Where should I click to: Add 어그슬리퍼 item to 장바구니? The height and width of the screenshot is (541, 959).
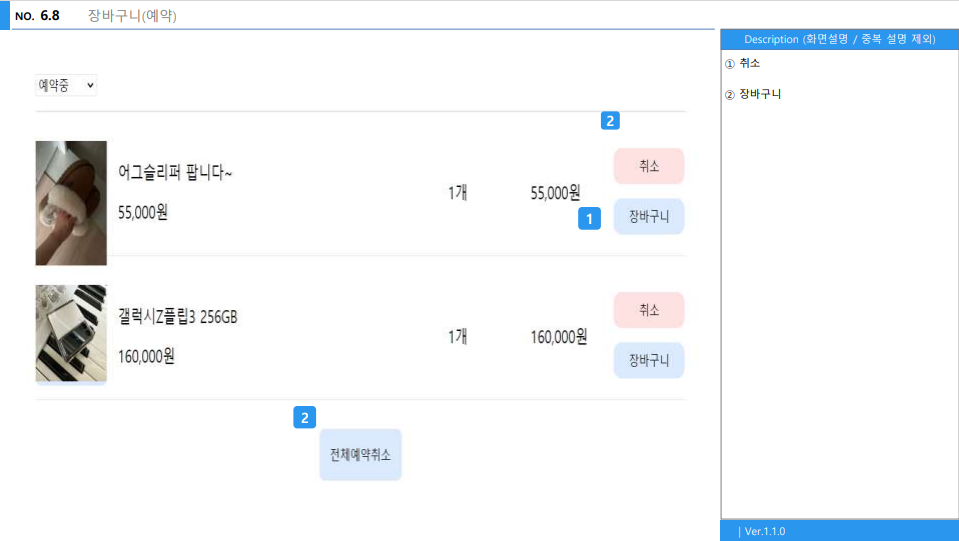click(648, 216)
